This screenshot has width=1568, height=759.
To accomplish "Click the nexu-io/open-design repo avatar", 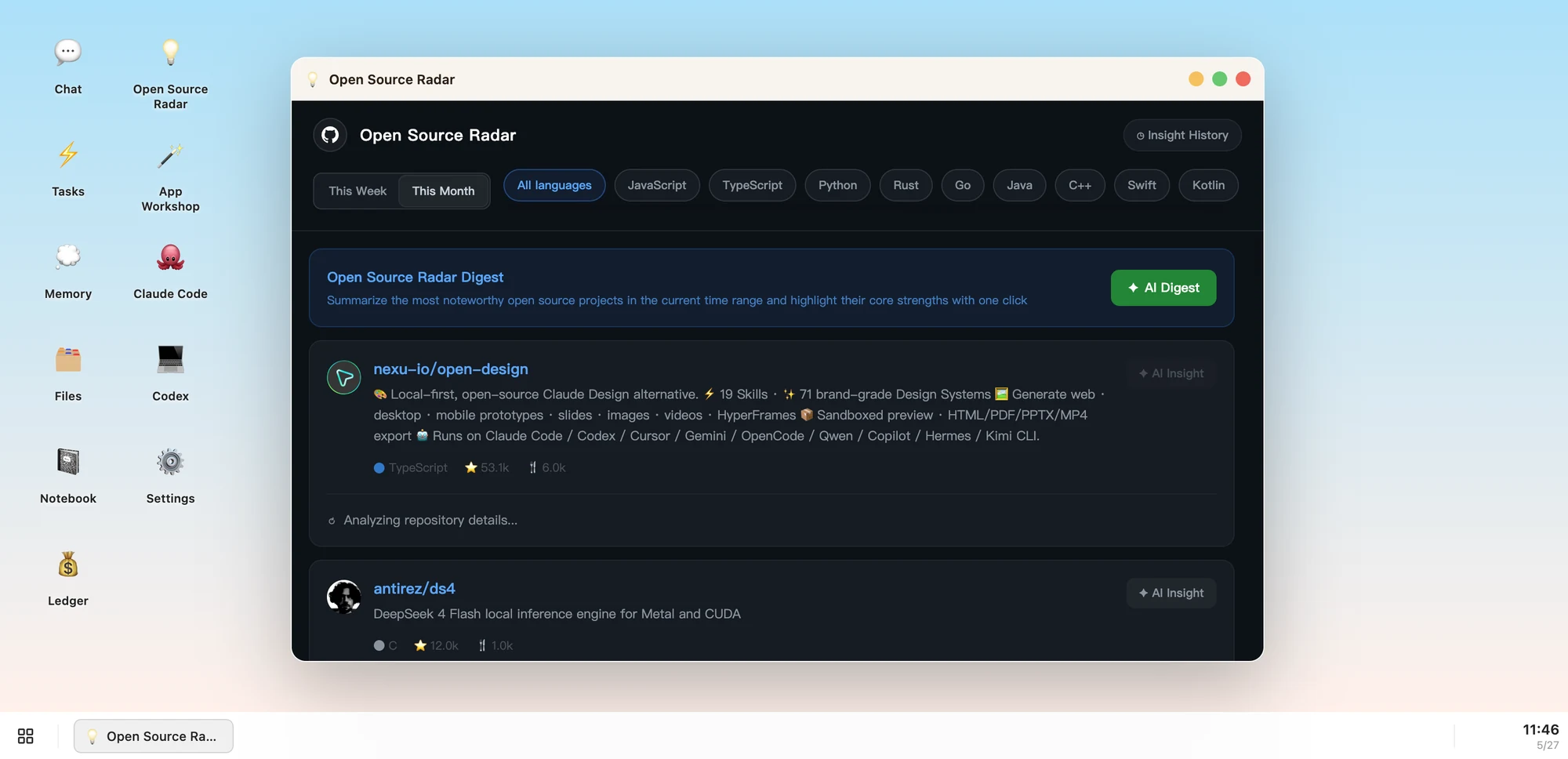I will (x=343, y=378).
